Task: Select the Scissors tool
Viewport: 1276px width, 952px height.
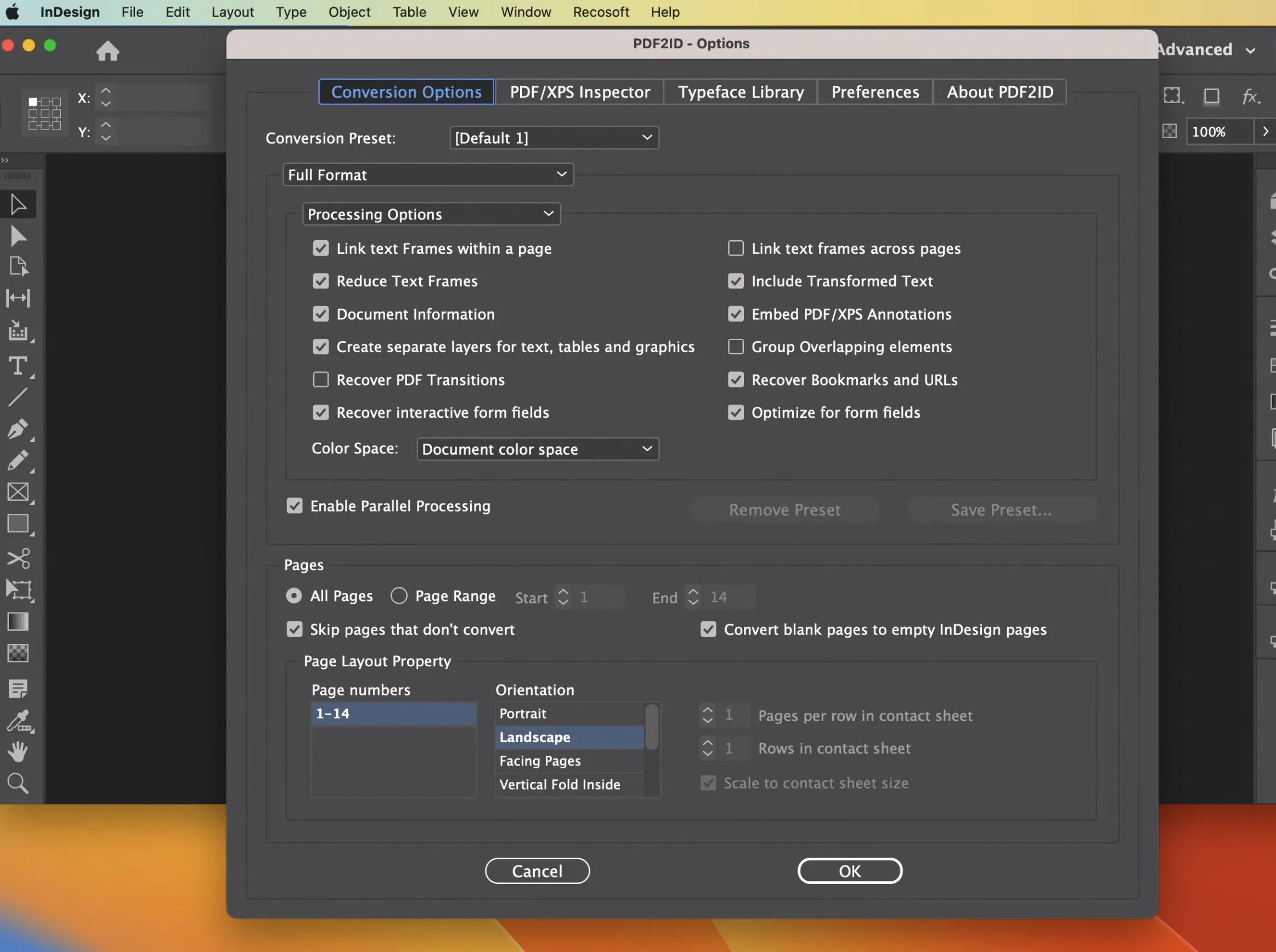Action: coord(19,557)
